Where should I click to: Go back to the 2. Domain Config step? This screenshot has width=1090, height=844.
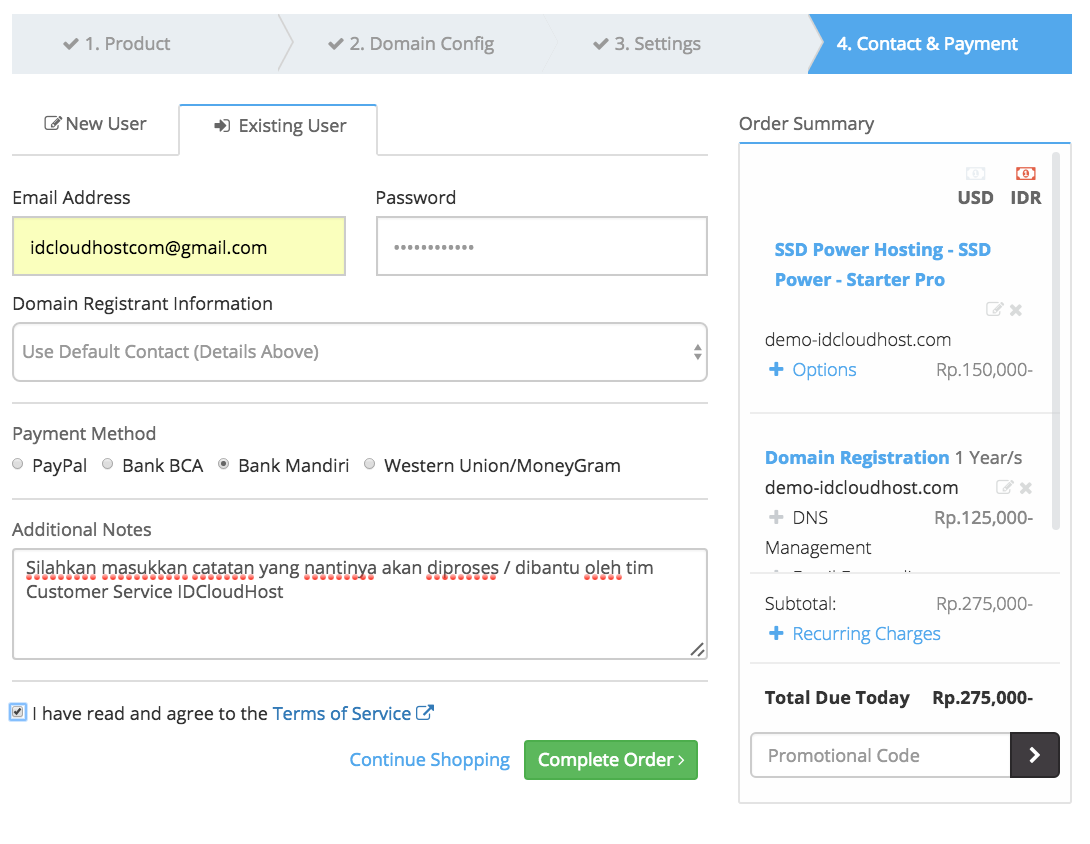click(x=411, y=43)
